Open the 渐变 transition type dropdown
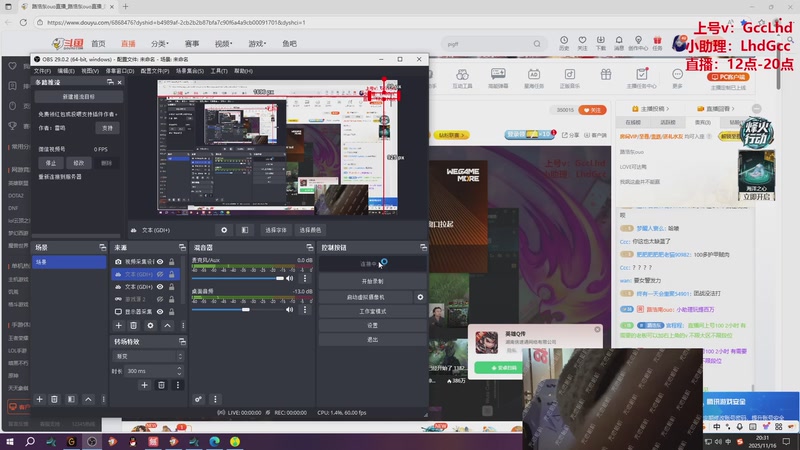The image size is (800, 450). click(147, 356)
